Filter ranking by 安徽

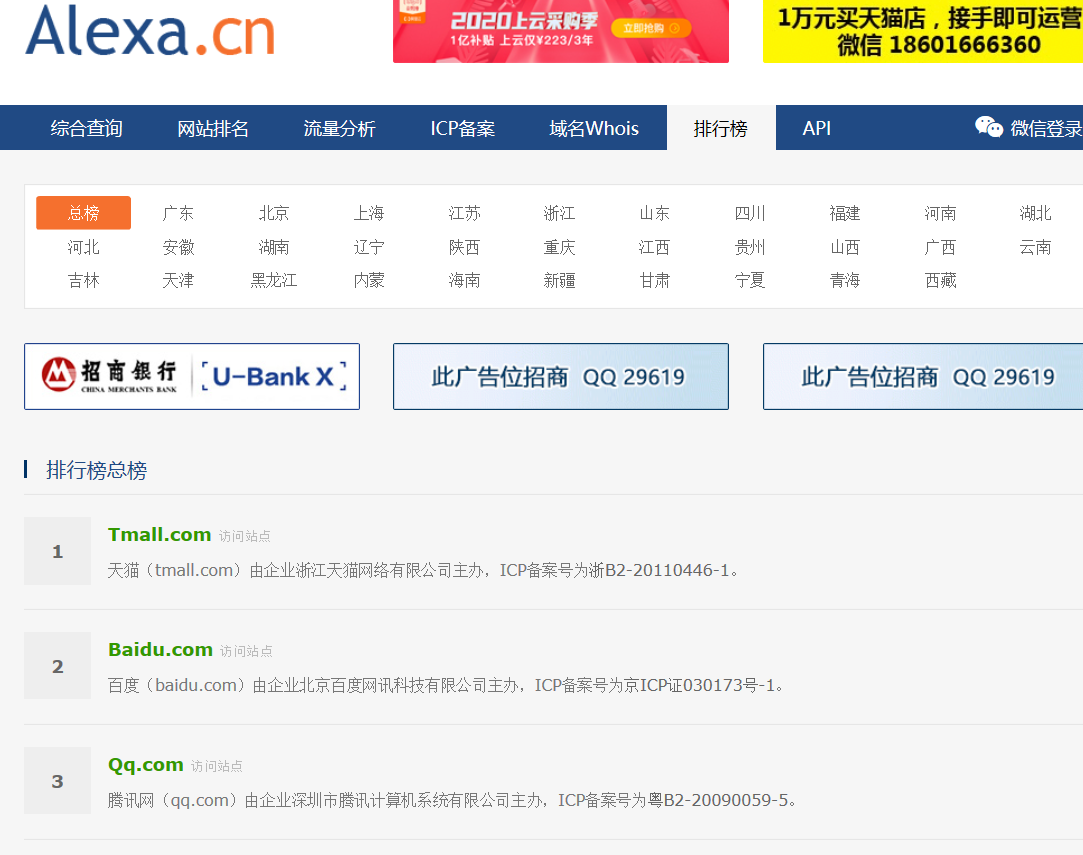178,247
